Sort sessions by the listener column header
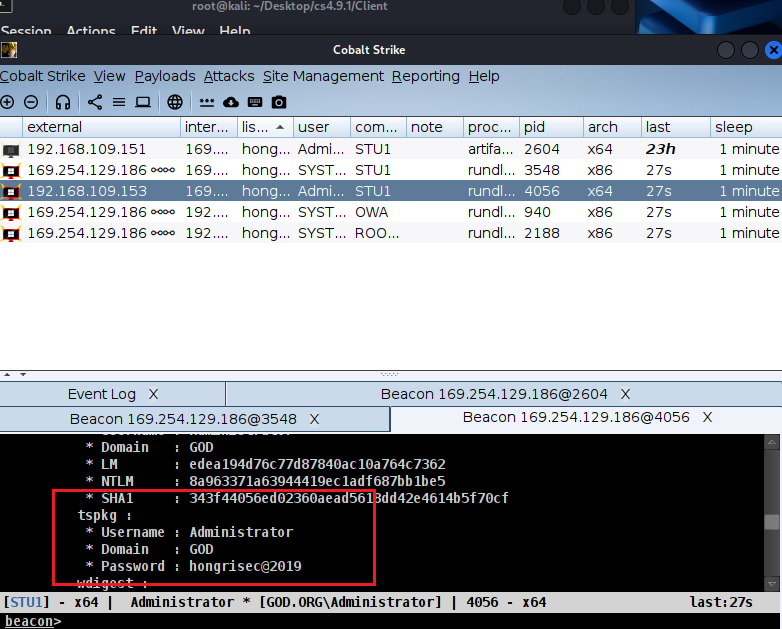The width and height of the screenshot is (782, 629). (265, 127)
